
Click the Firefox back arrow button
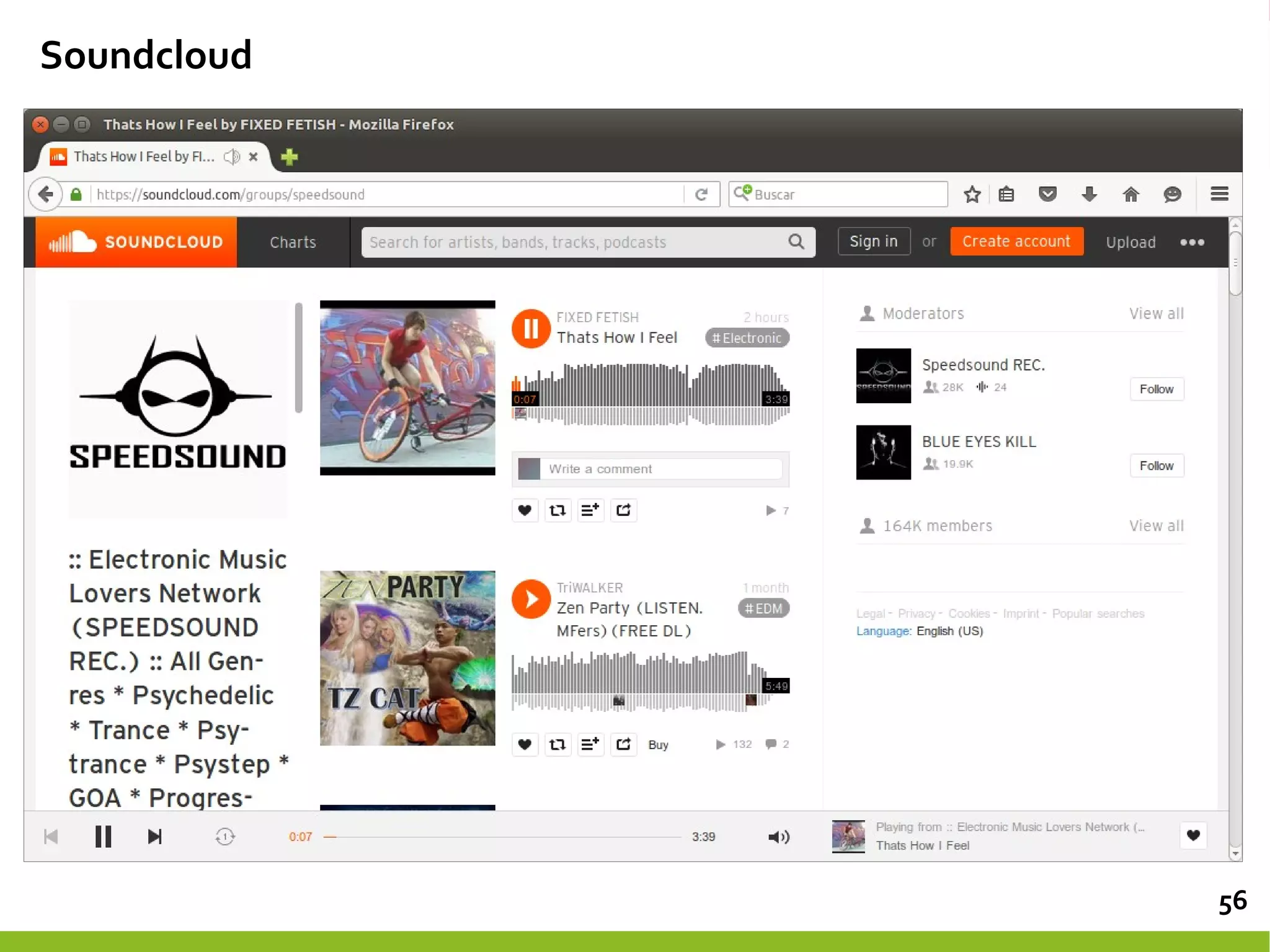click(x=45, y=195)
